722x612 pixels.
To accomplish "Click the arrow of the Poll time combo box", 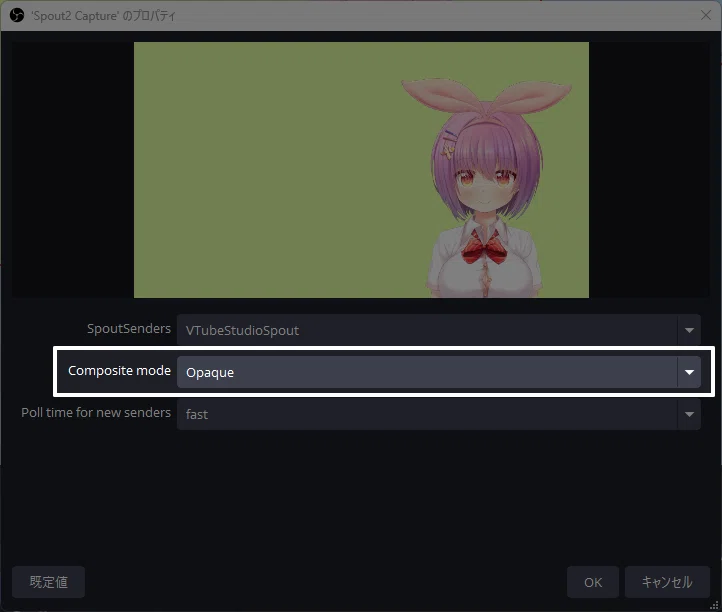I will point(689,414).
